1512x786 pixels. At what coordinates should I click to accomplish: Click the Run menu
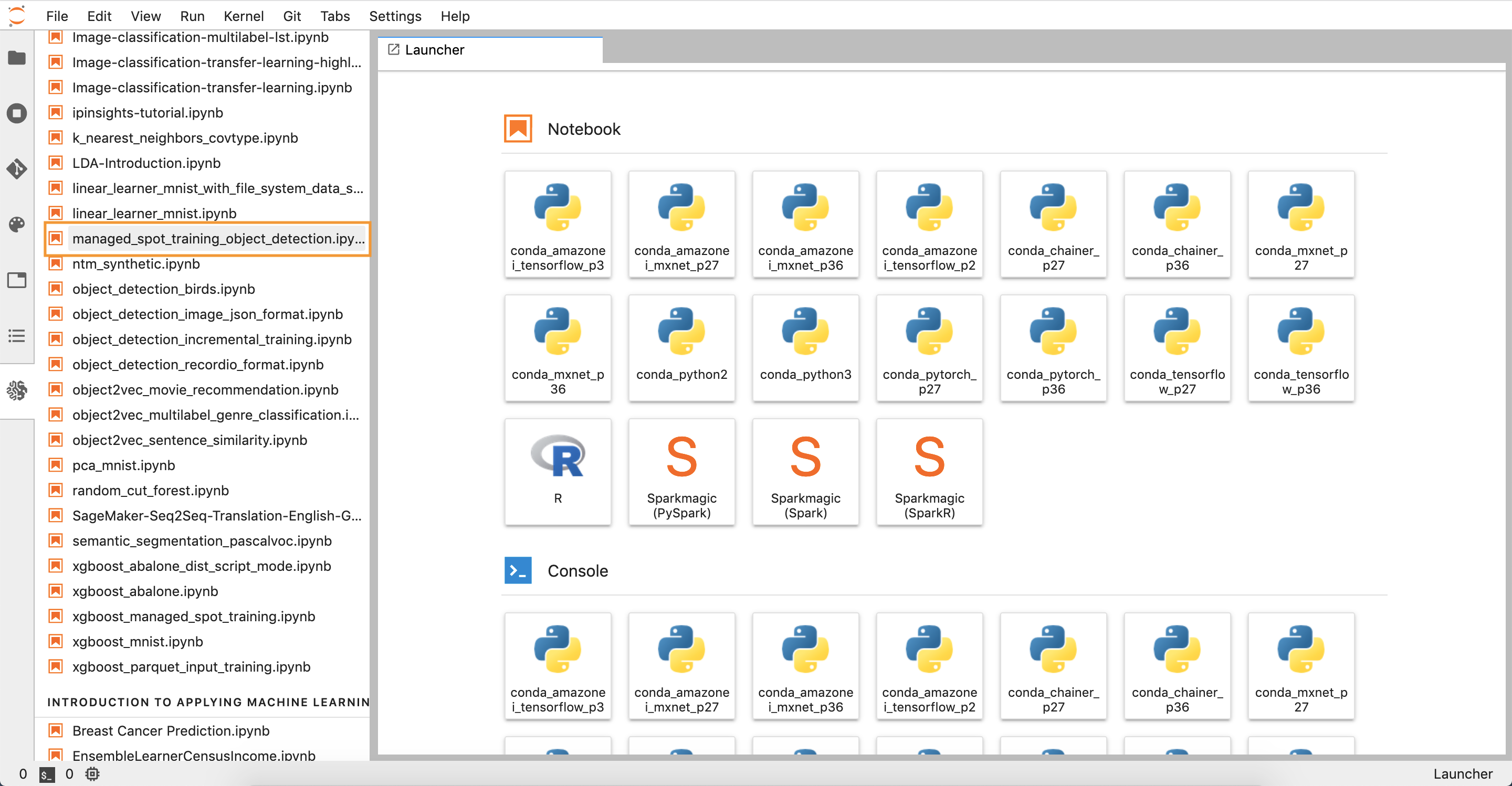(x=193, y=14)
